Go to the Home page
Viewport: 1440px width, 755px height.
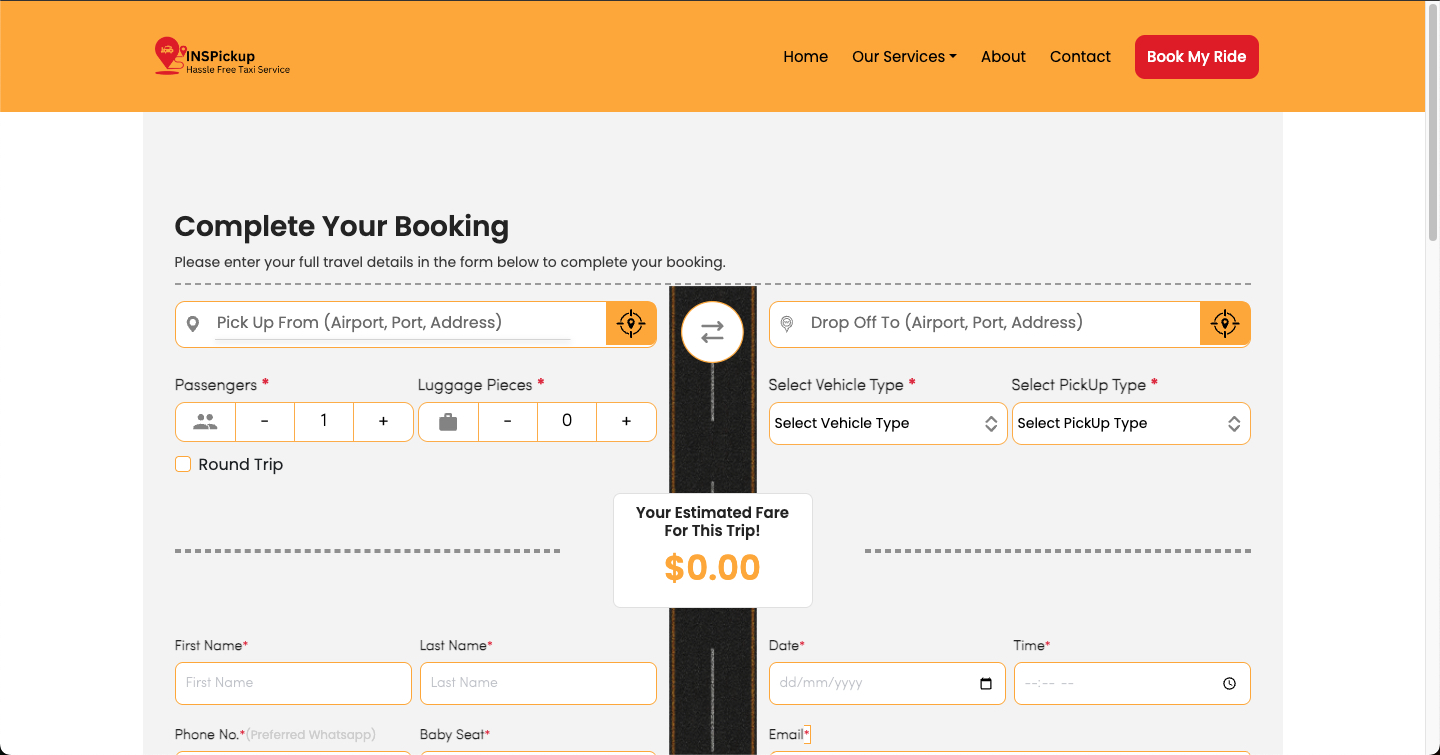pos(805,57)
